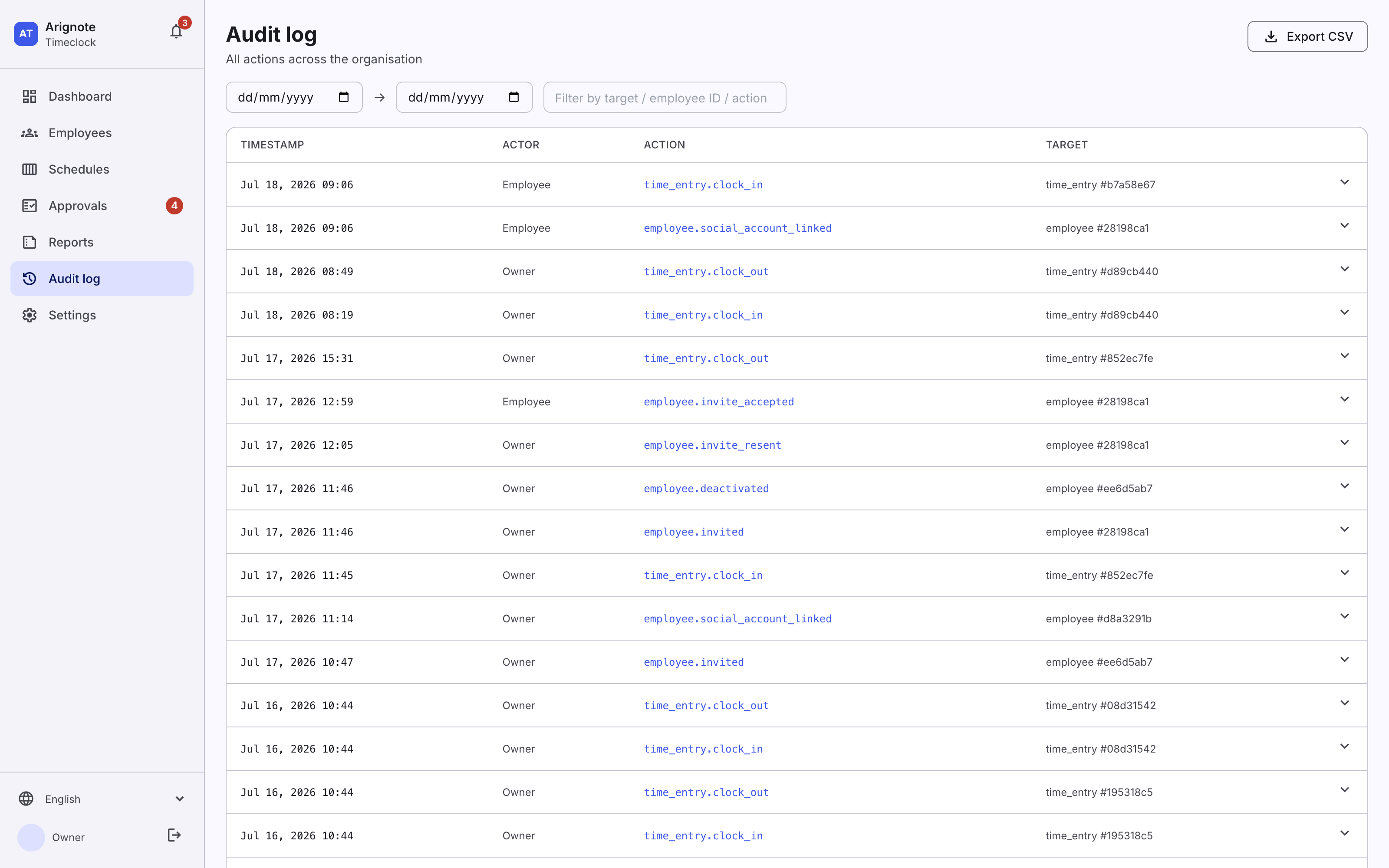Click the Settings gear icon
The height and width of the screenshot is (868, 1389).
[29, 315]
